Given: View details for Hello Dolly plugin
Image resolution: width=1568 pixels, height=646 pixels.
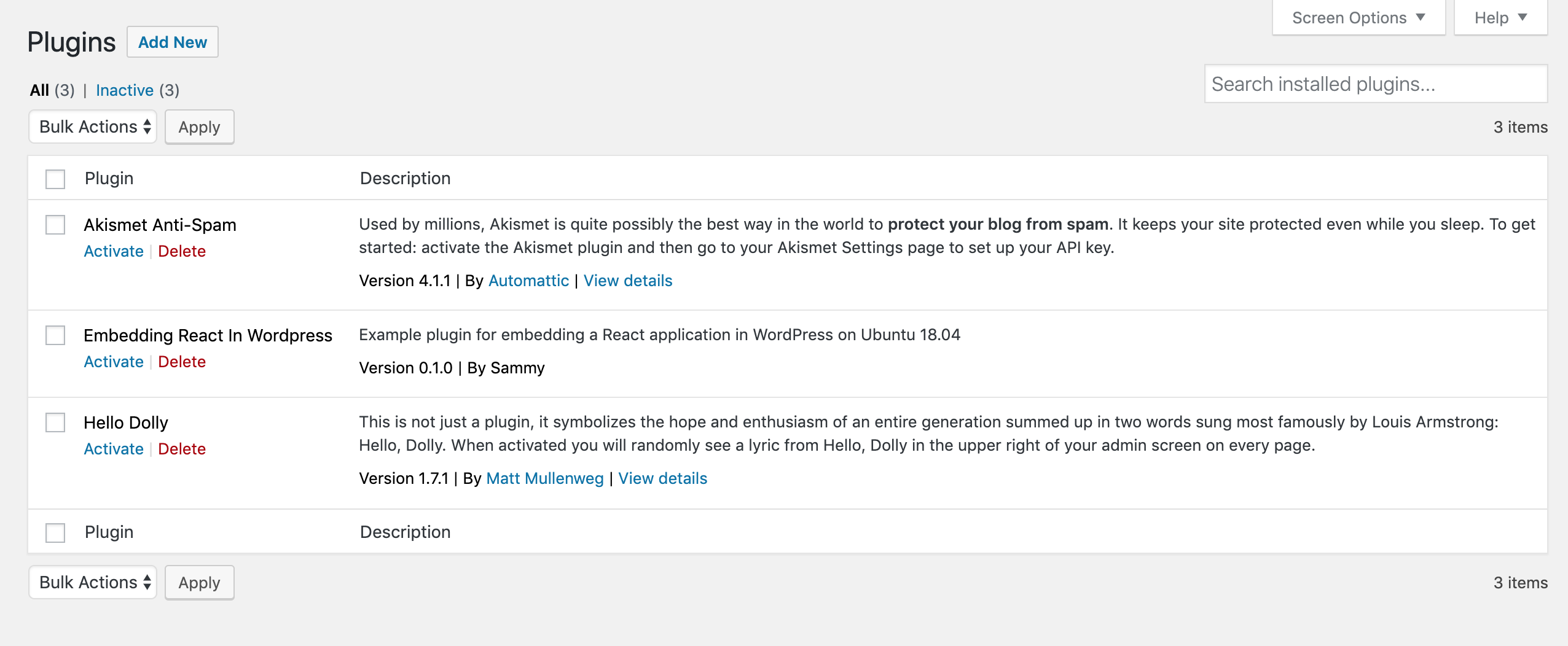Looking at the screenshot, I should click(662, 478).
